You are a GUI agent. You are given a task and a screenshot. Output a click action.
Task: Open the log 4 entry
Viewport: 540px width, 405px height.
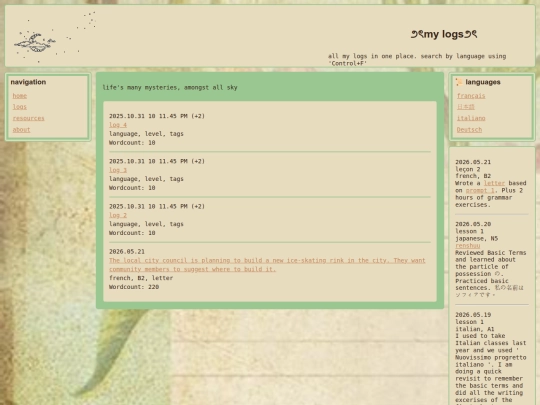[118, 125]
